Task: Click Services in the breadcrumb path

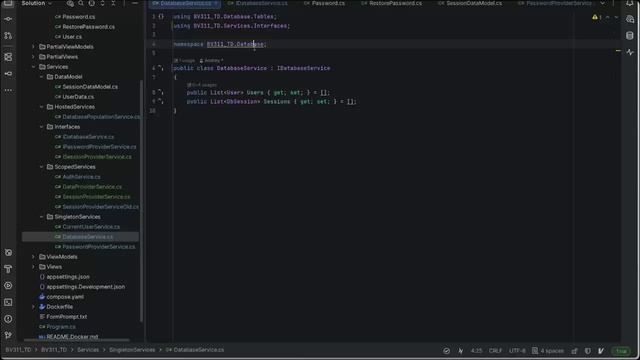Action: pos(88,350)
